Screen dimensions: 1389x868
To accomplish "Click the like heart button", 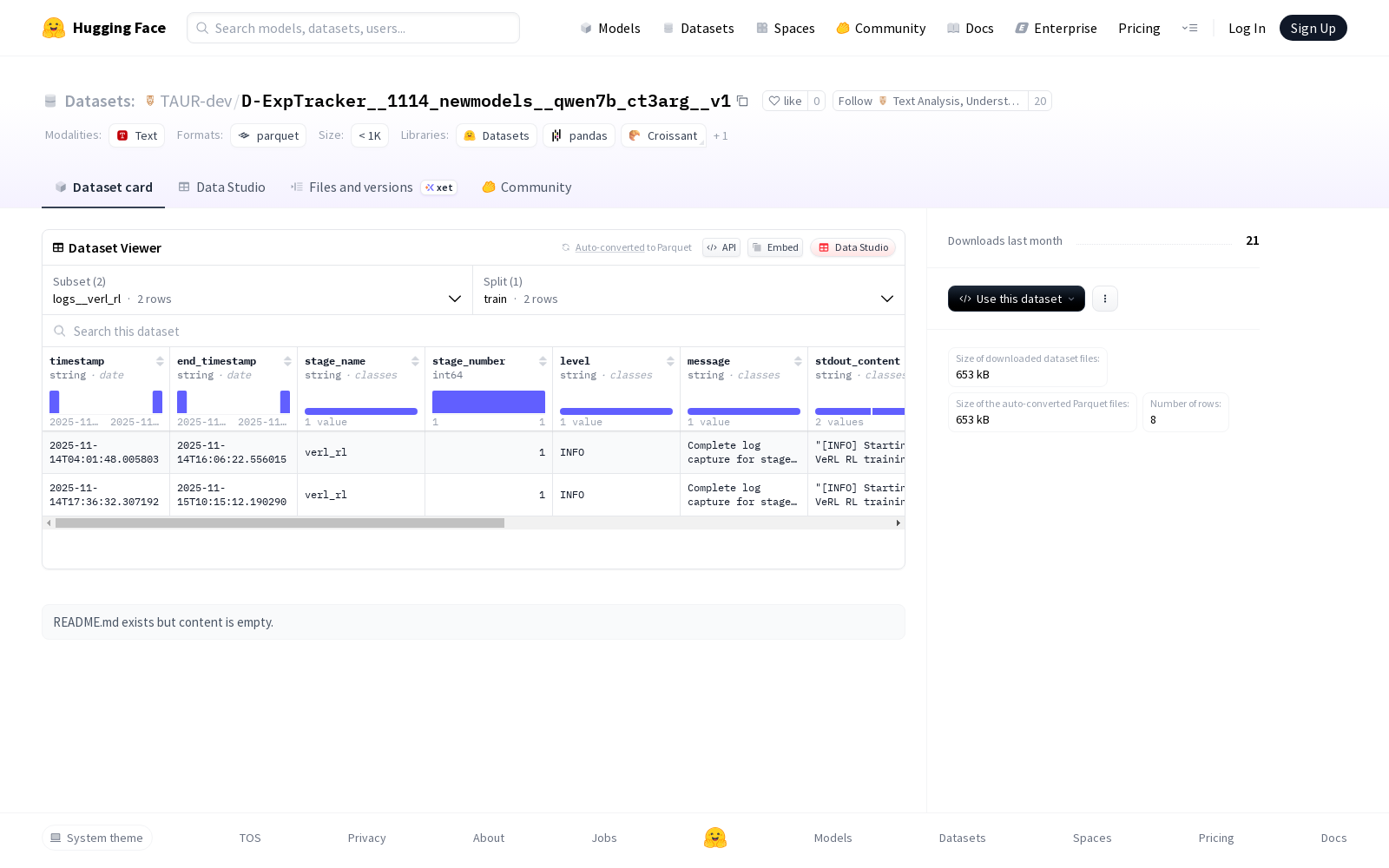I will (x=785, y=101).
